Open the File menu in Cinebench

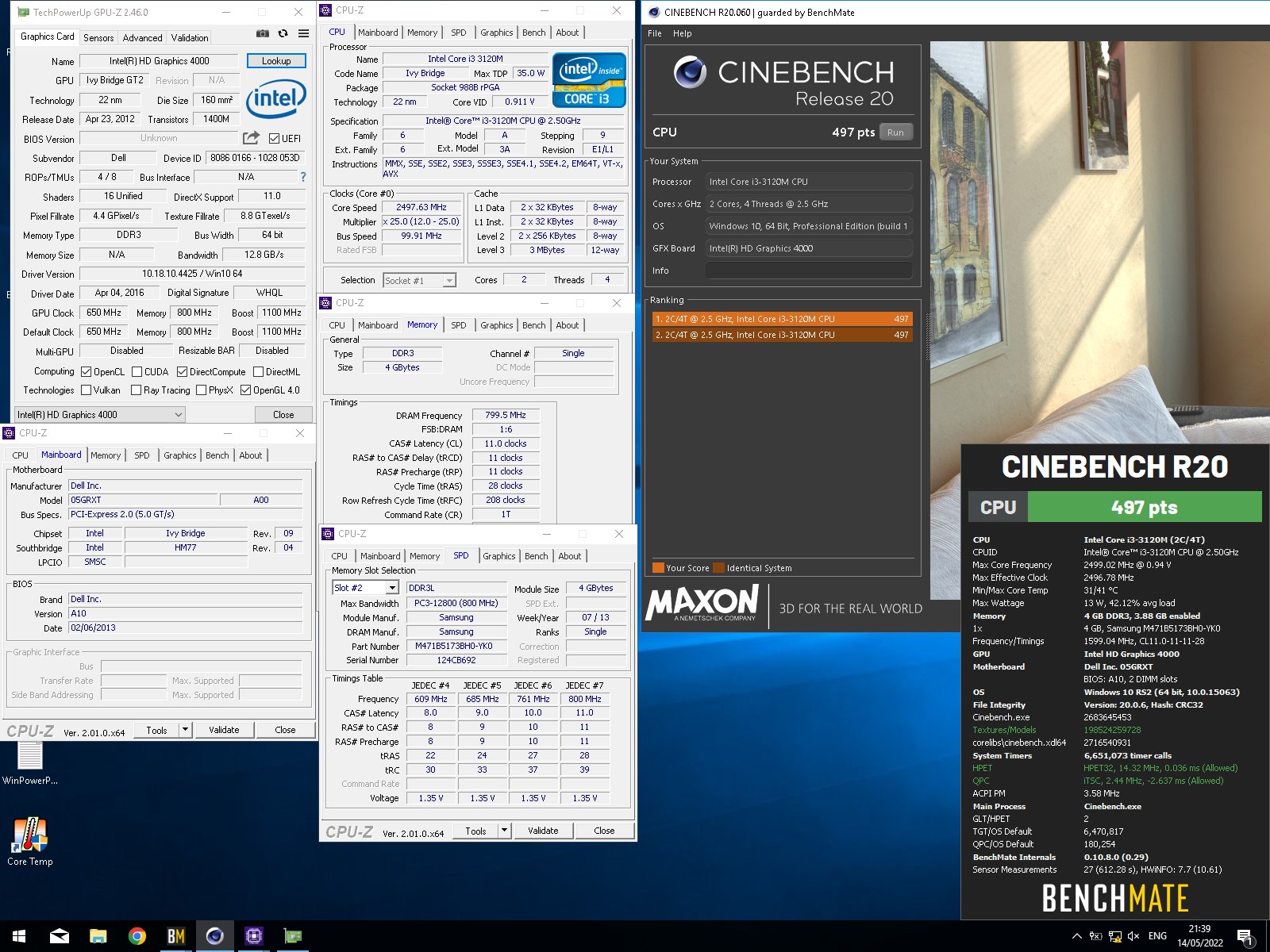[655, 33]
